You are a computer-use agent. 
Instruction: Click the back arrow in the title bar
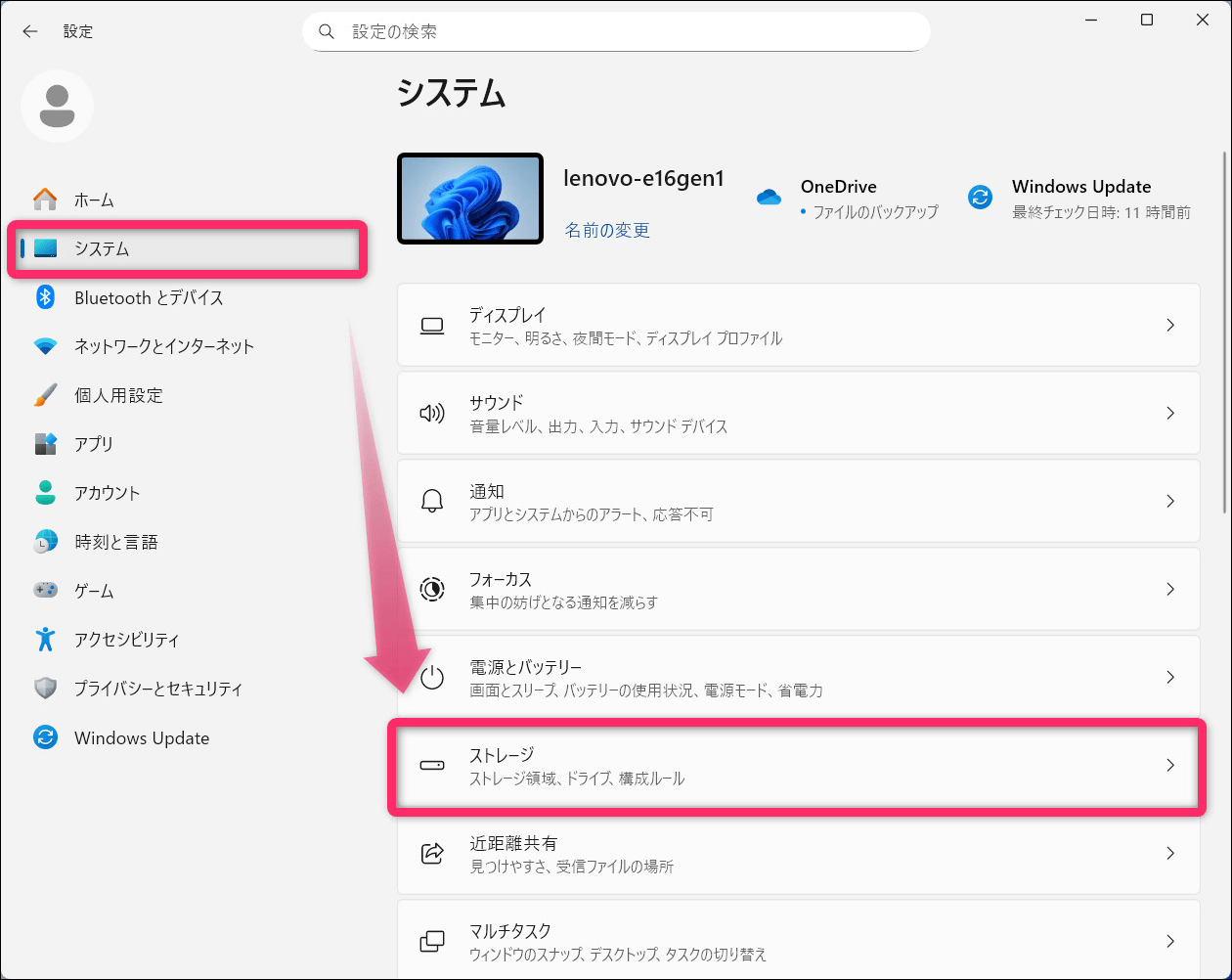(x=30, y=31)
